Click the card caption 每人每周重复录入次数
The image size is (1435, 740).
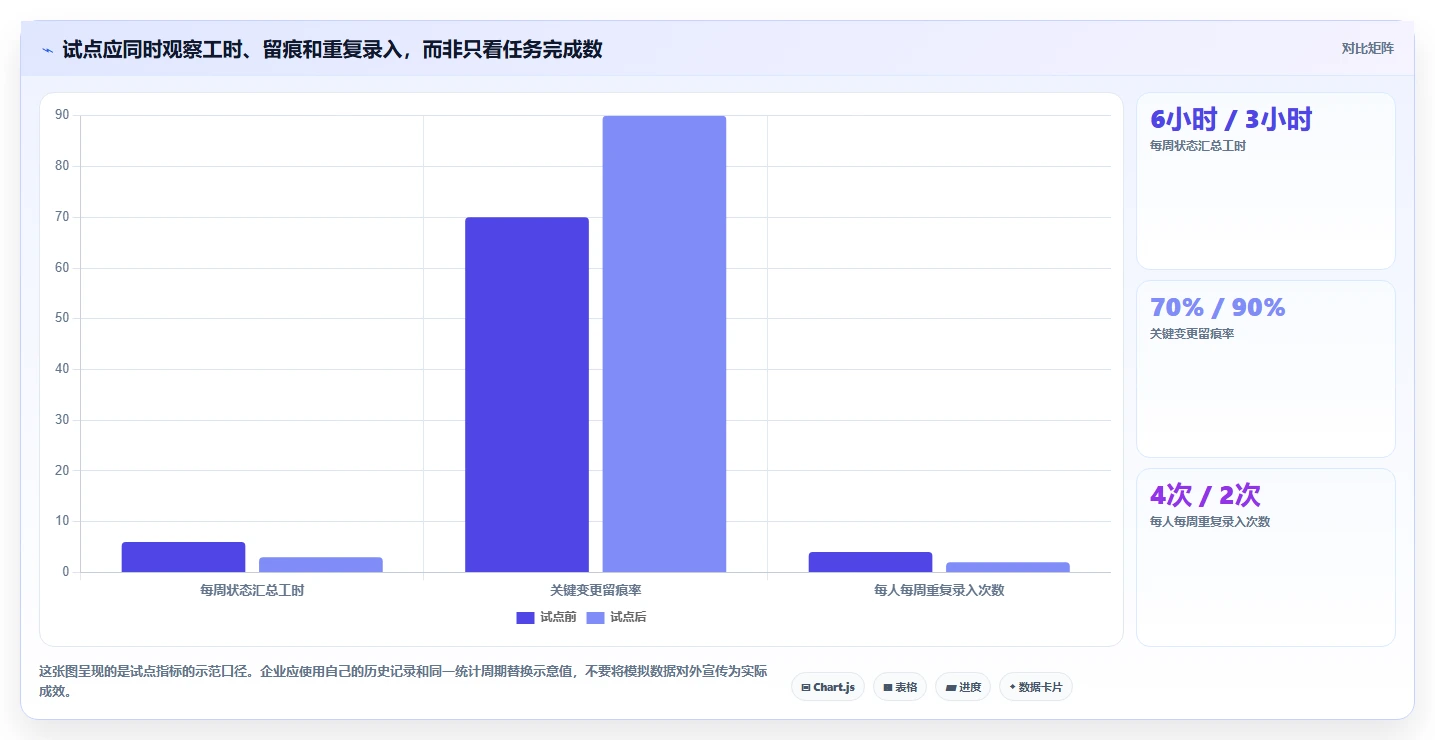pyautogui.click(x=1210, y=522)
